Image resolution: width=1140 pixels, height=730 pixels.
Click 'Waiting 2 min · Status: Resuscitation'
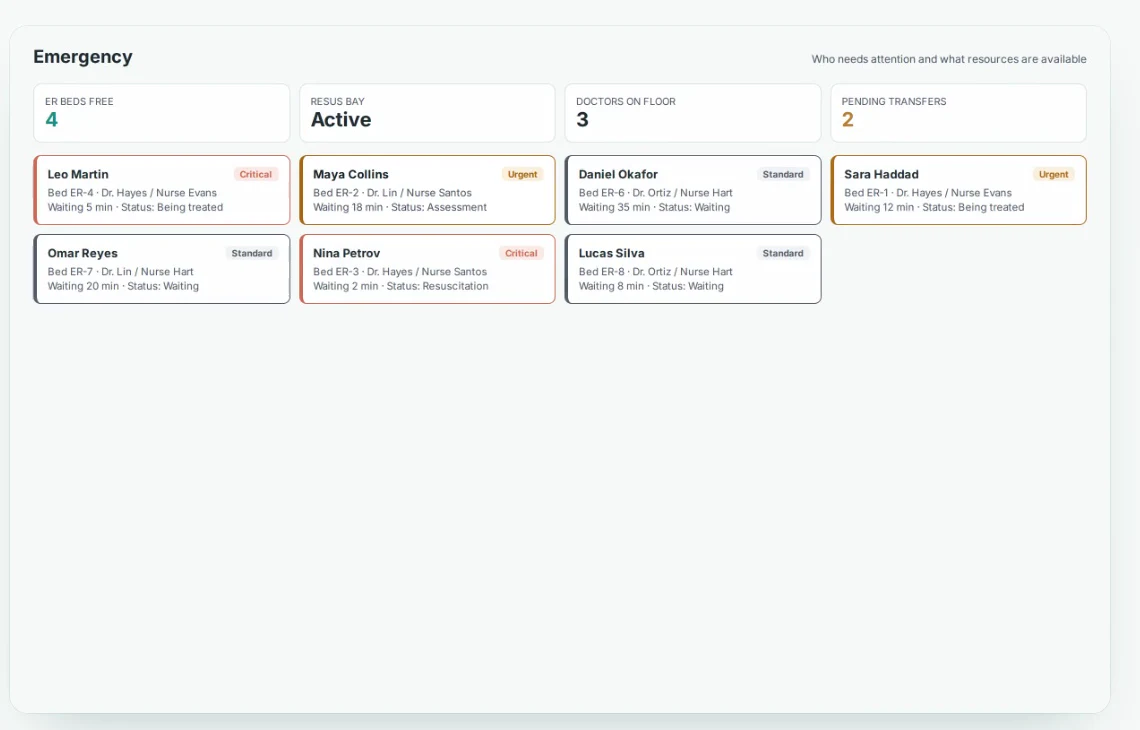point(401,286)
